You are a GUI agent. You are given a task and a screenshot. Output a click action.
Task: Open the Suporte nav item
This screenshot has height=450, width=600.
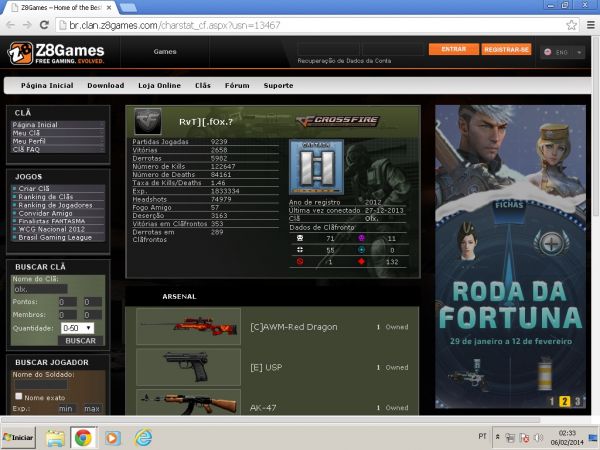point(278,85)
